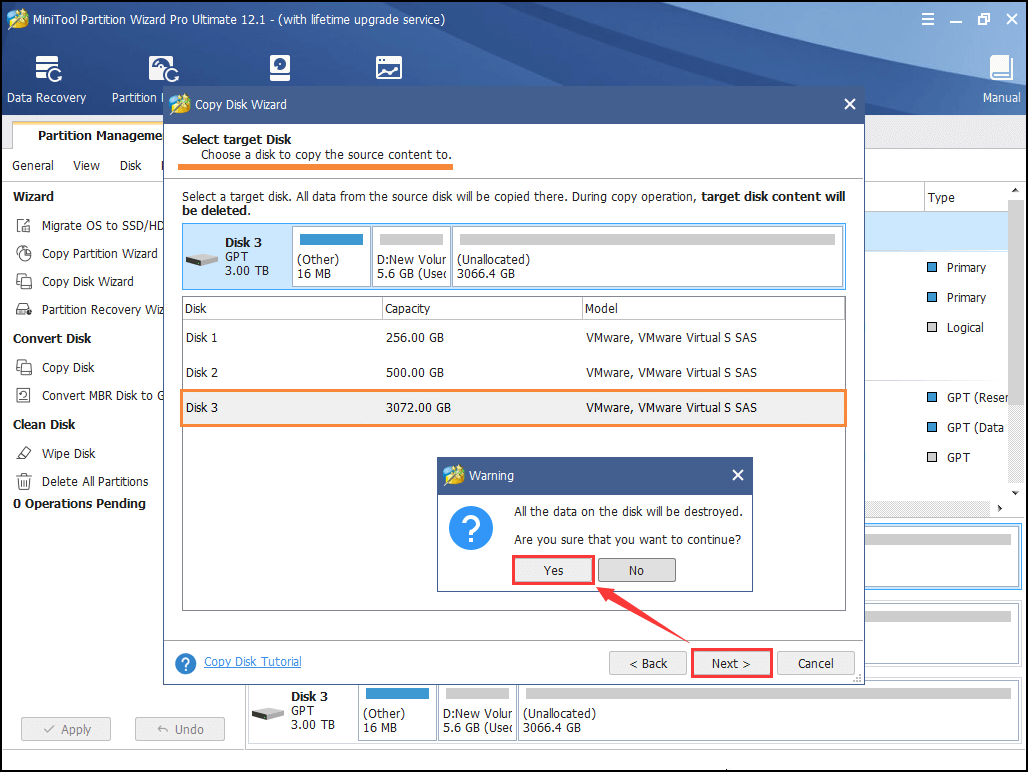Open the General menu
Screen dimensions: 1028x772
(x=33, y=165)
